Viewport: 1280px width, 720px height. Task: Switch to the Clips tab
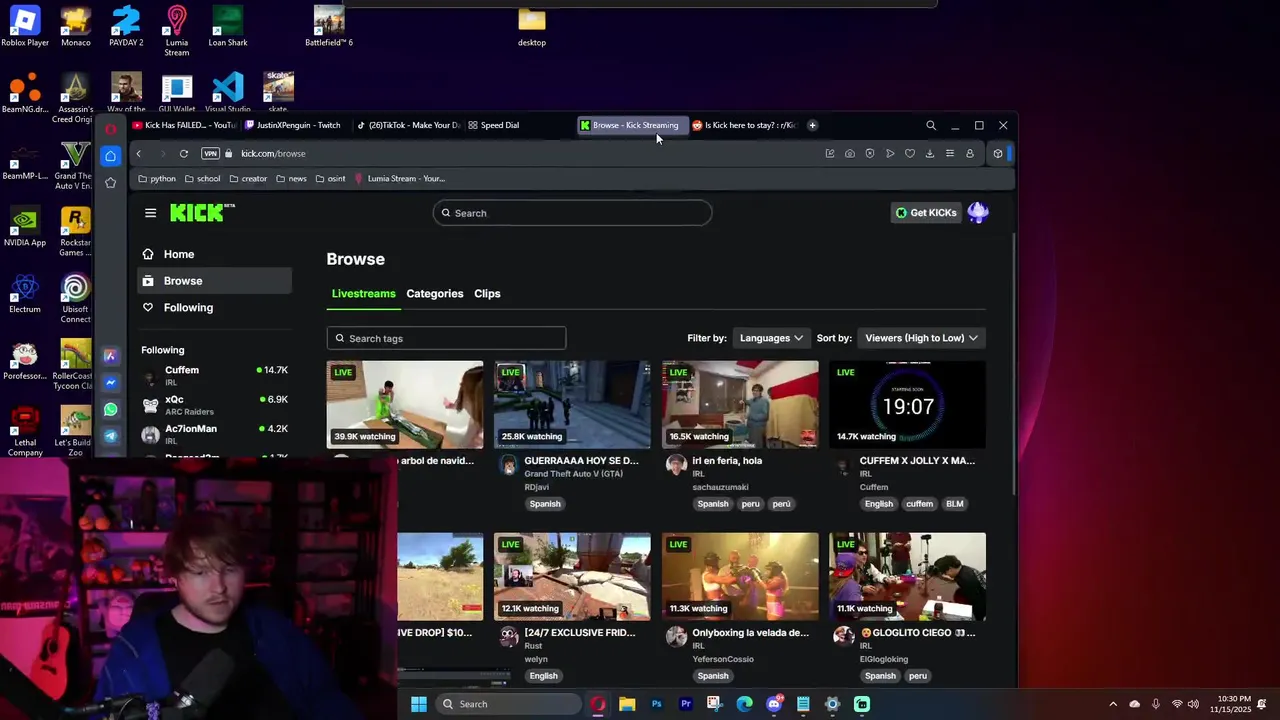487,293
